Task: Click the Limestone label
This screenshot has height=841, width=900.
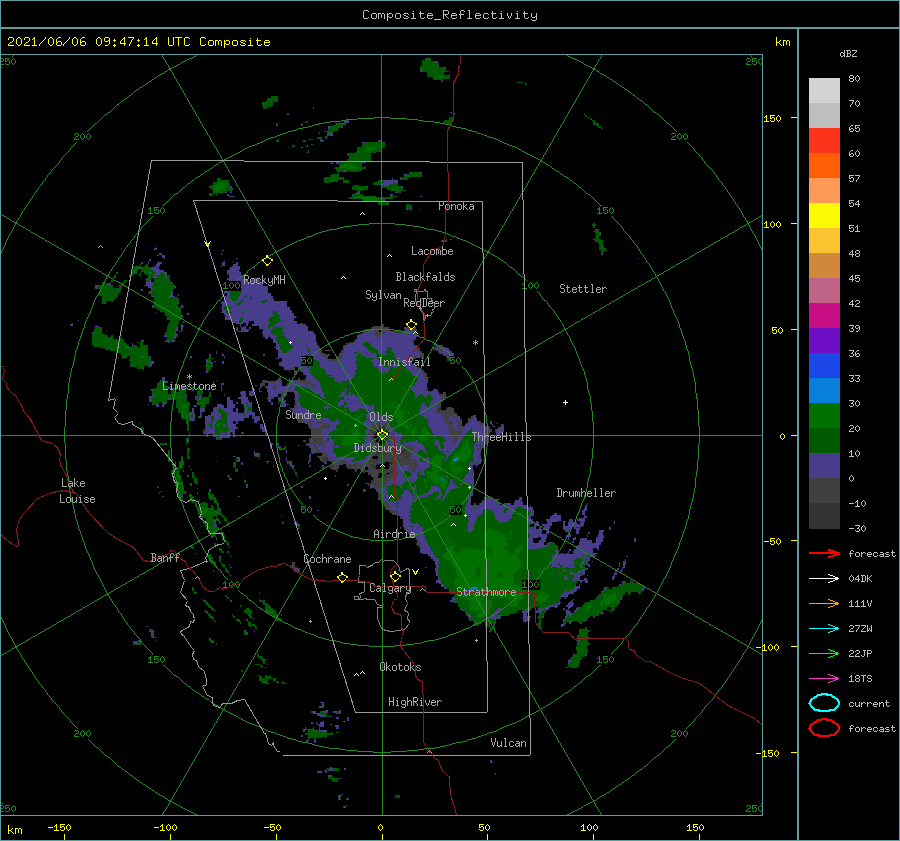Action: (x=189, y=386)
